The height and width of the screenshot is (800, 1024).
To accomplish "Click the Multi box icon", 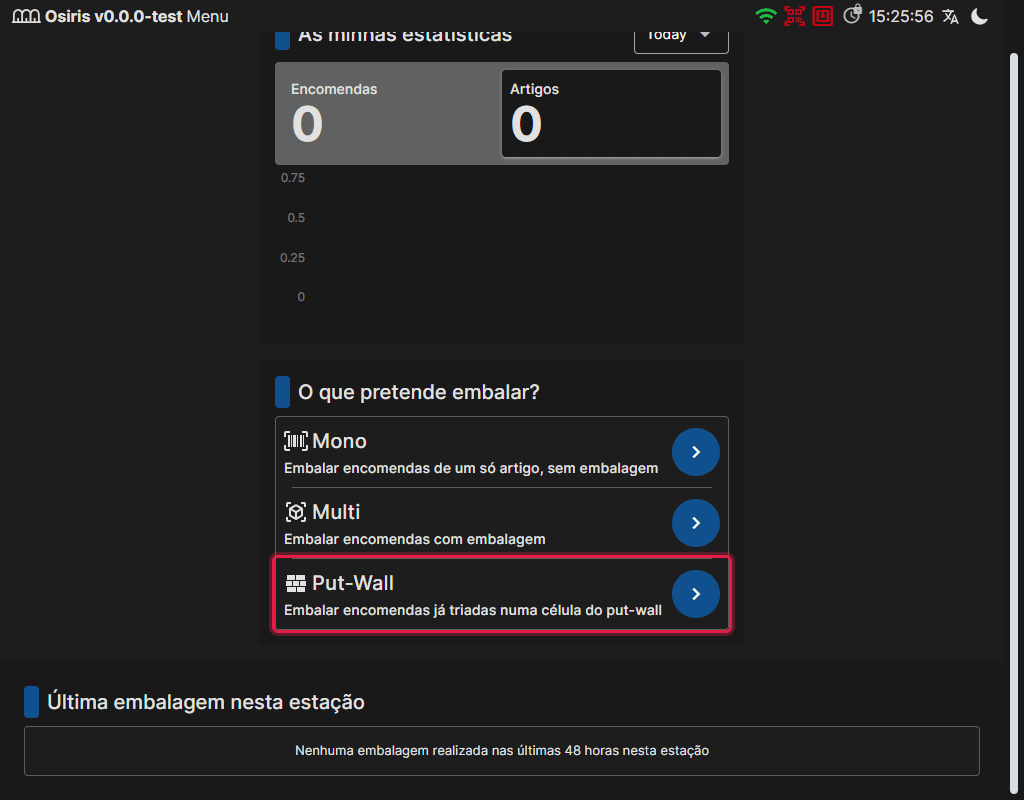I will (x=295, y=512).
